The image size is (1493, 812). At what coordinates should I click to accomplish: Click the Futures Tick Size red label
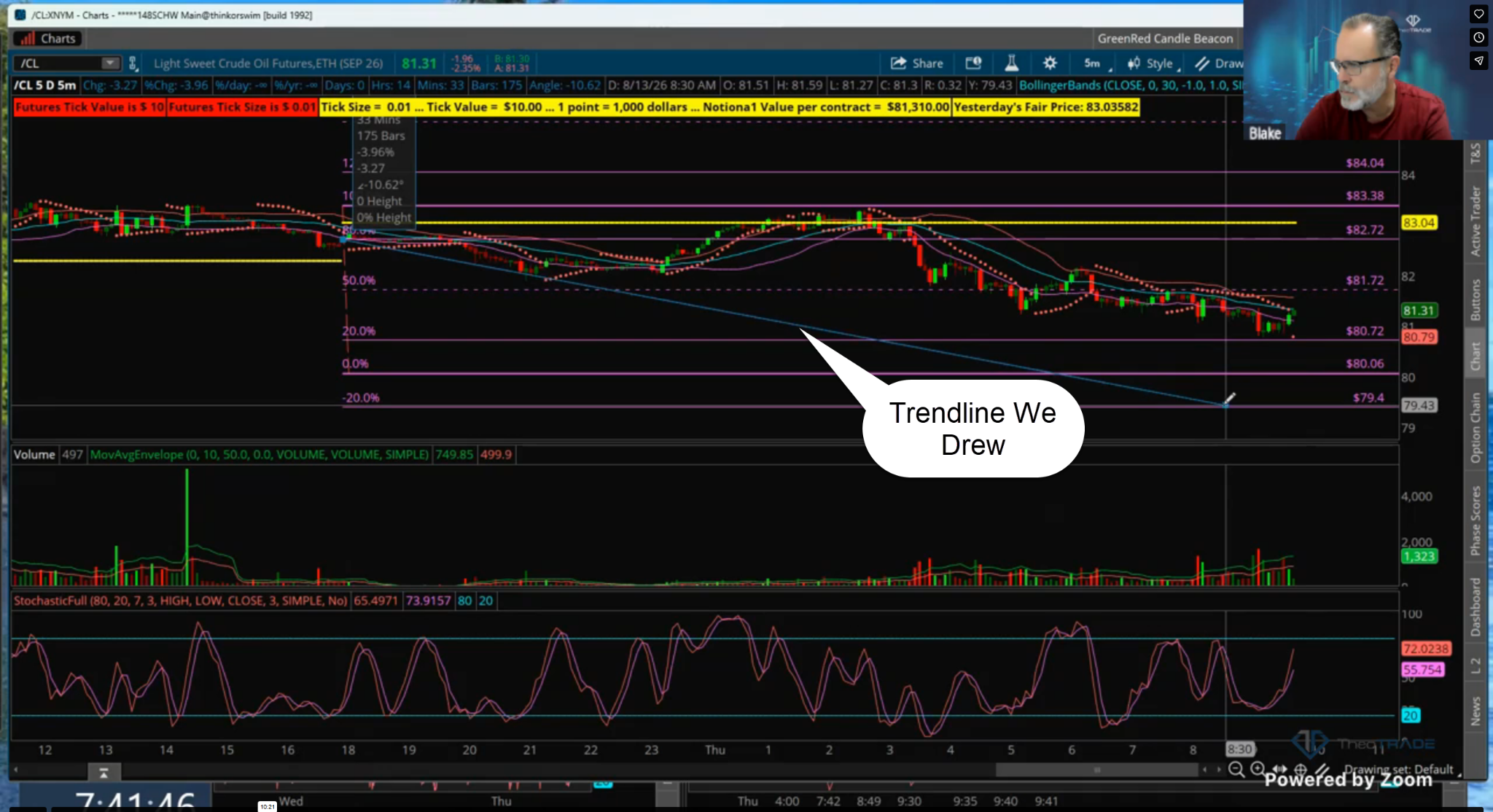242,107
